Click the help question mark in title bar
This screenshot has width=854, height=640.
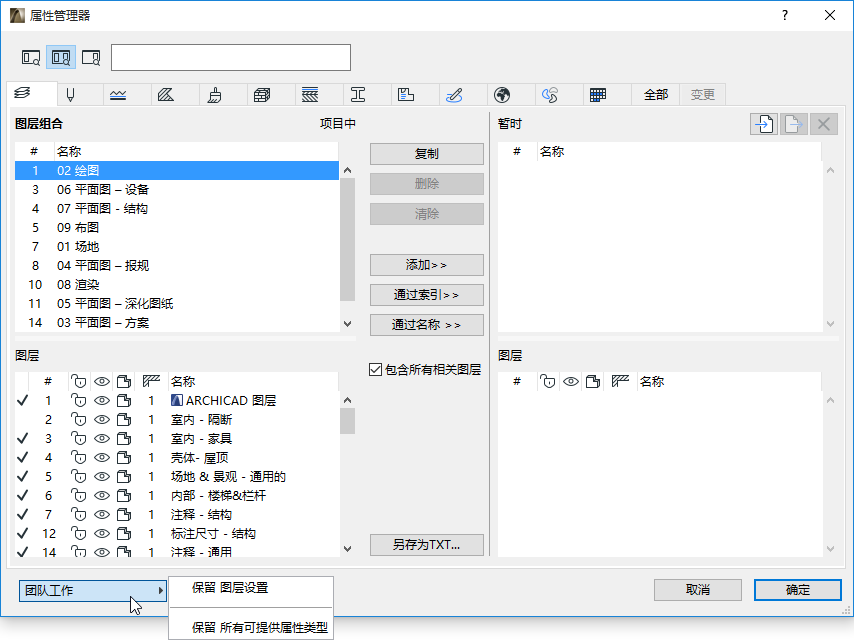coord(785,15)
